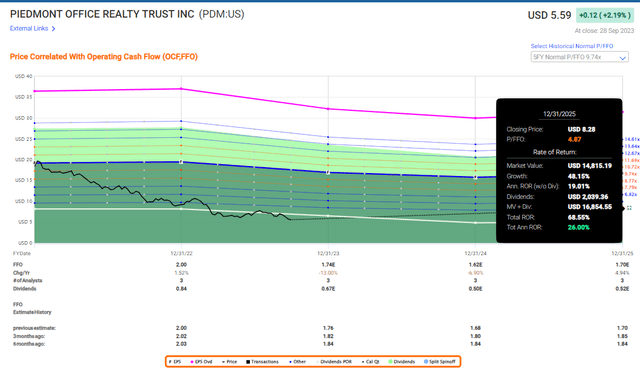Image resolution: width=640 pixels, height=372 pixels.
Task: Click the 2.03 value in 6 months ago row
Action: (181, 344)
